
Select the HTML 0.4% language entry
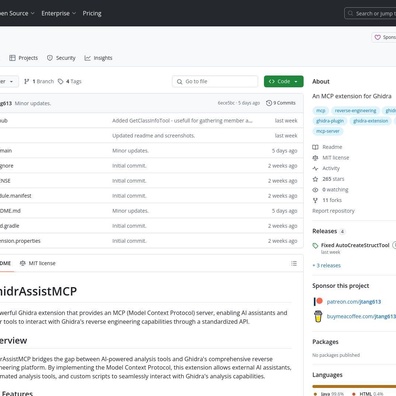coord(368,394)
